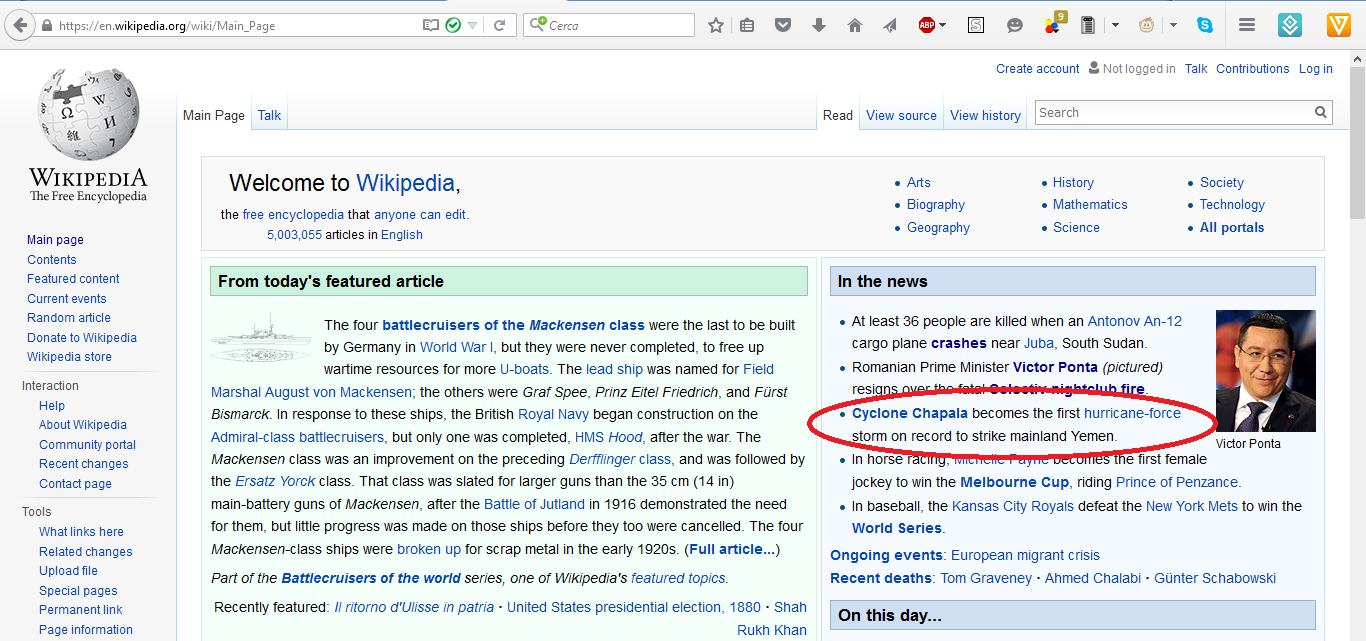Expand the address bar history dropdown arrow
This screenshot has width=1366, height=641.
(473, 25)
